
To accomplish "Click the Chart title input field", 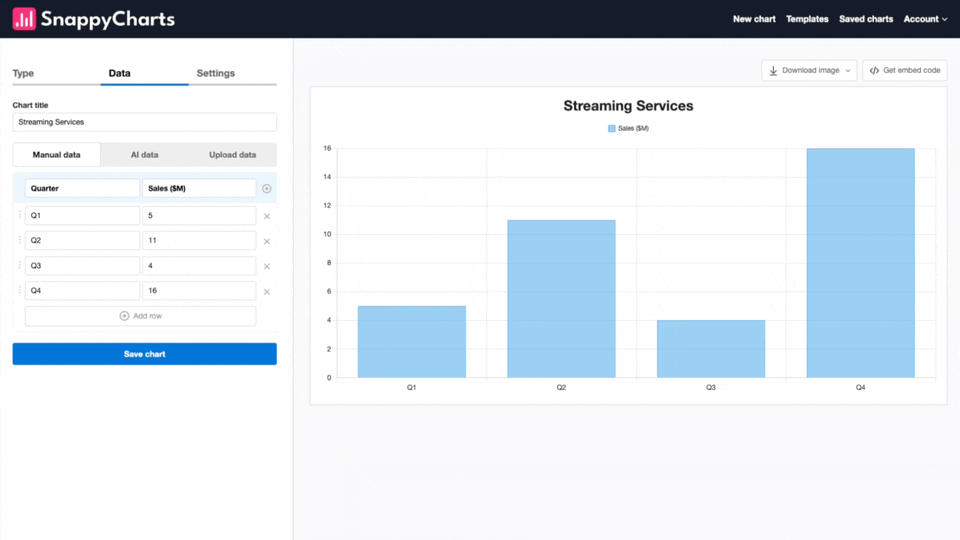I will point(144,122).
